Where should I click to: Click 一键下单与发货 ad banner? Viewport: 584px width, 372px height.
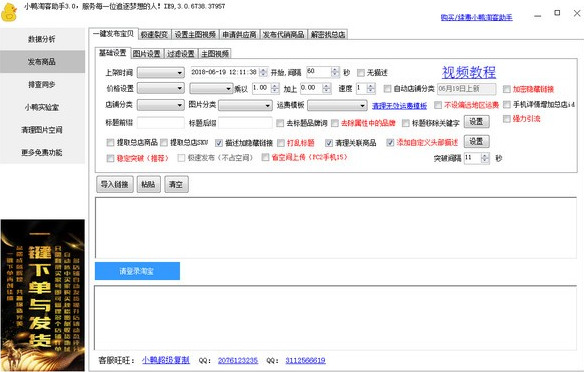[43, 295]
